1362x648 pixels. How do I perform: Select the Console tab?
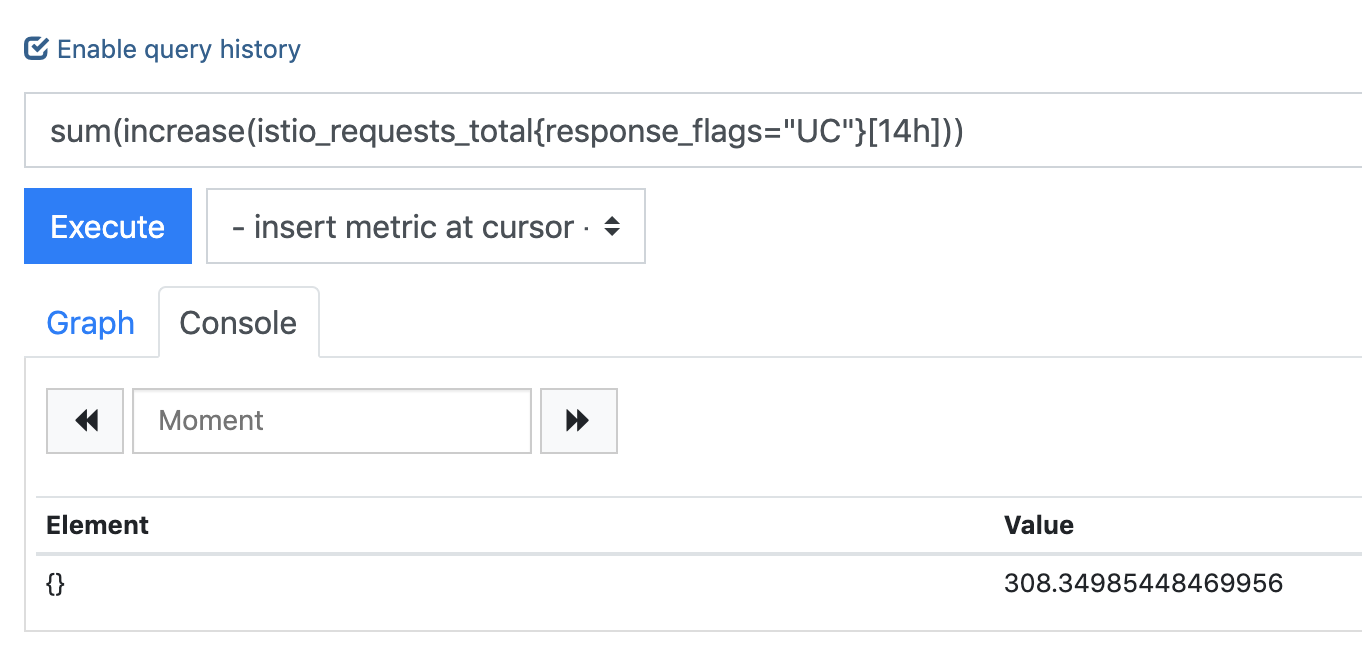tap(238, 323)
